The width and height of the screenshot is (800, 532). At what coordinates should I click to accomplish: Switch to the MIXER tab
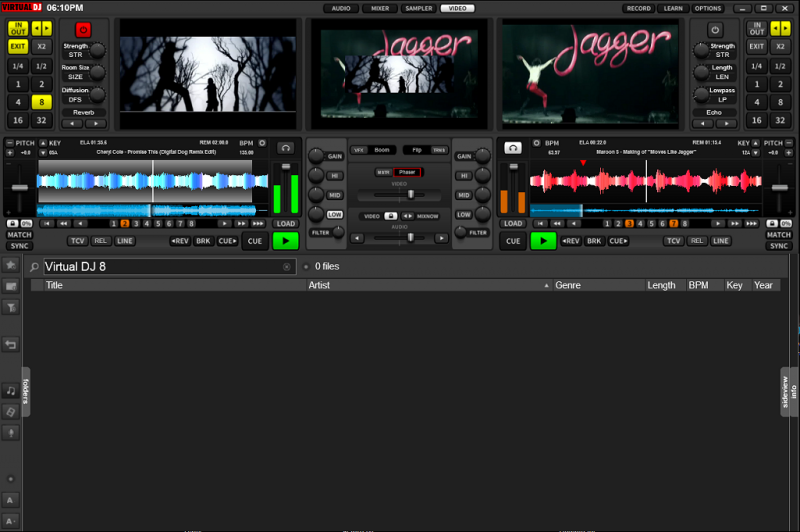click(x=379, y=8)
